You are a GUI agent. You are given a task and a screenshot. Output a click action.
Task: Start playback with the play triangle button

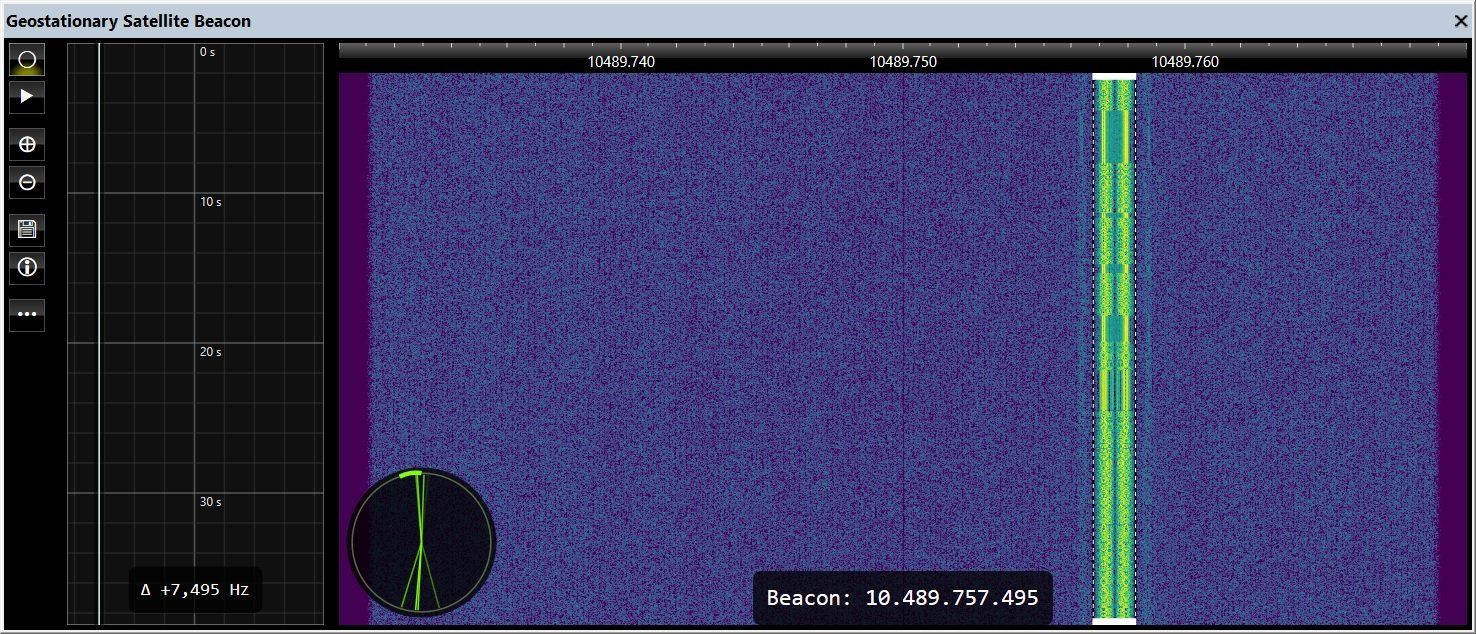tap(27, 97)
